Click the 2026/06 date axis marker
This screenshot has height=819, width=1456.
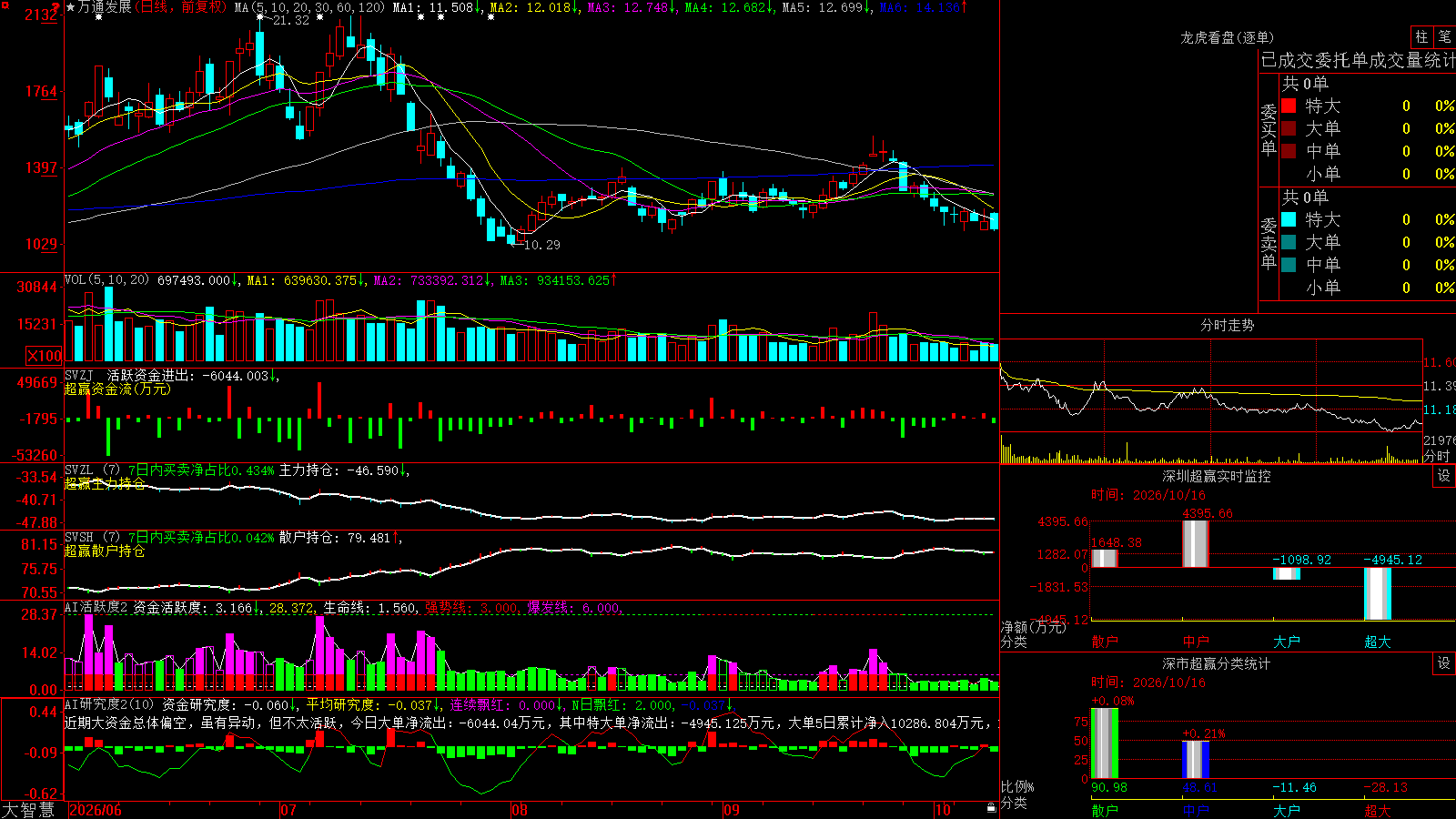96,810
